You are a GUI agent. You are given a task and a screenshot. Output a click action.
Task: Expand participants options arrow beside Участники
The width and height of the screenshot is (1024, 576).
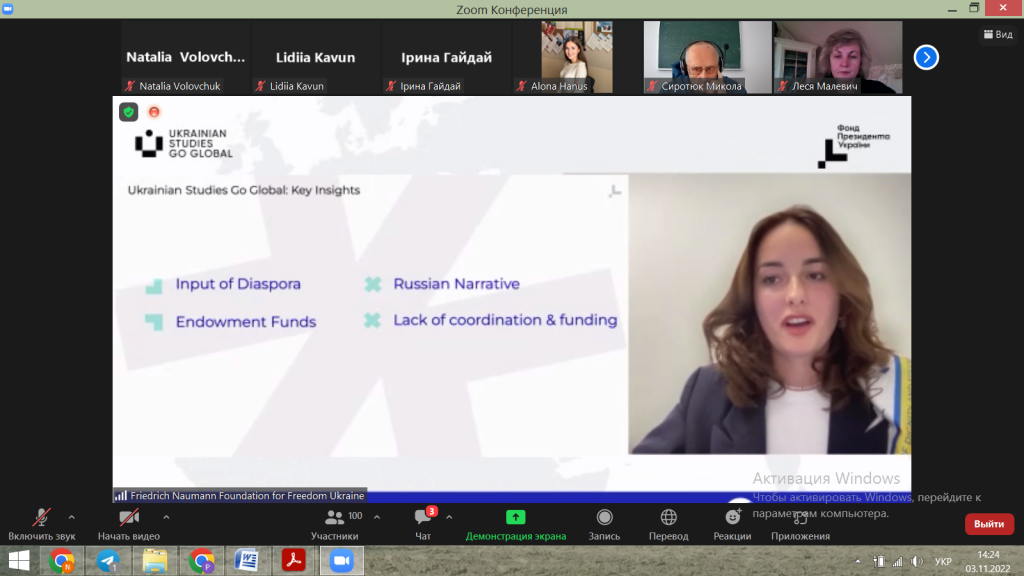click(377, 517)
